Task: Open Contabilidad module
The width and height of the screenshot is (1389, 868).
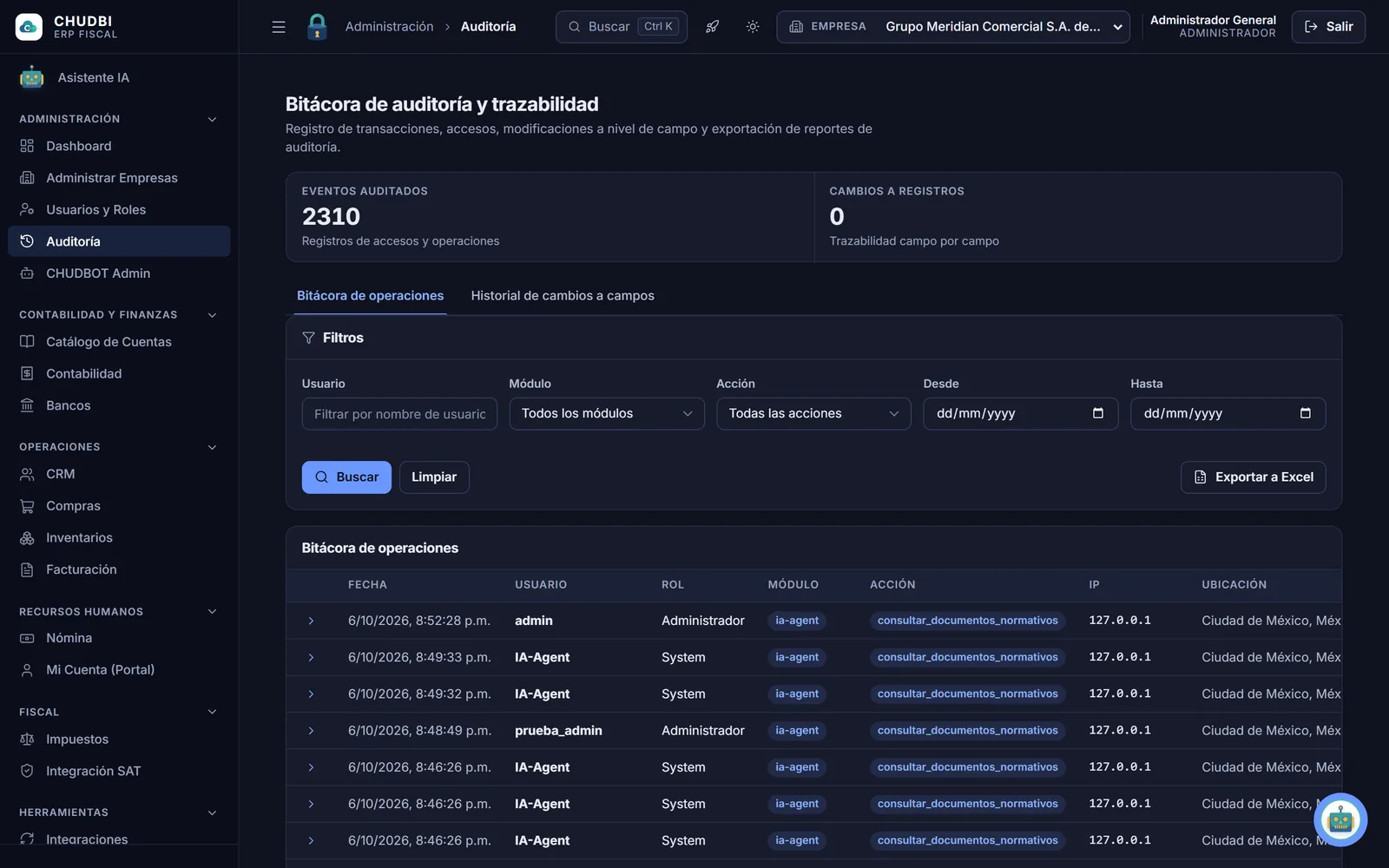Action: coord(119,374)
